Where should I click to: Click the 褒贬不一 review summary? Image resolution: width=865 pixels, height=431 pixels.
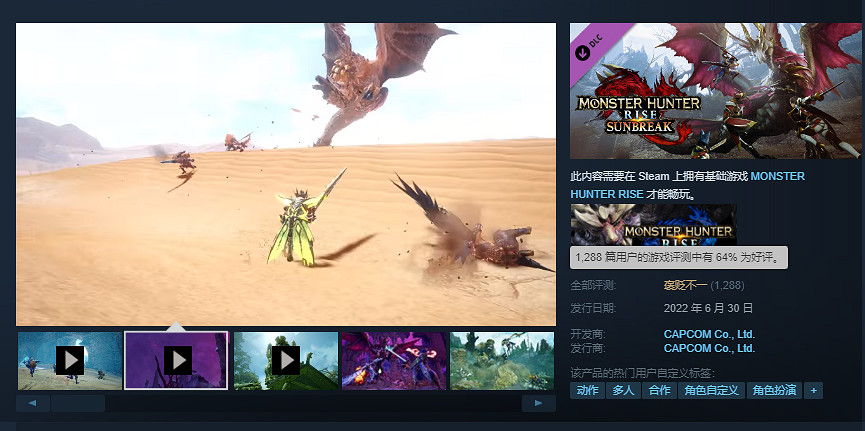click(685, 285)
